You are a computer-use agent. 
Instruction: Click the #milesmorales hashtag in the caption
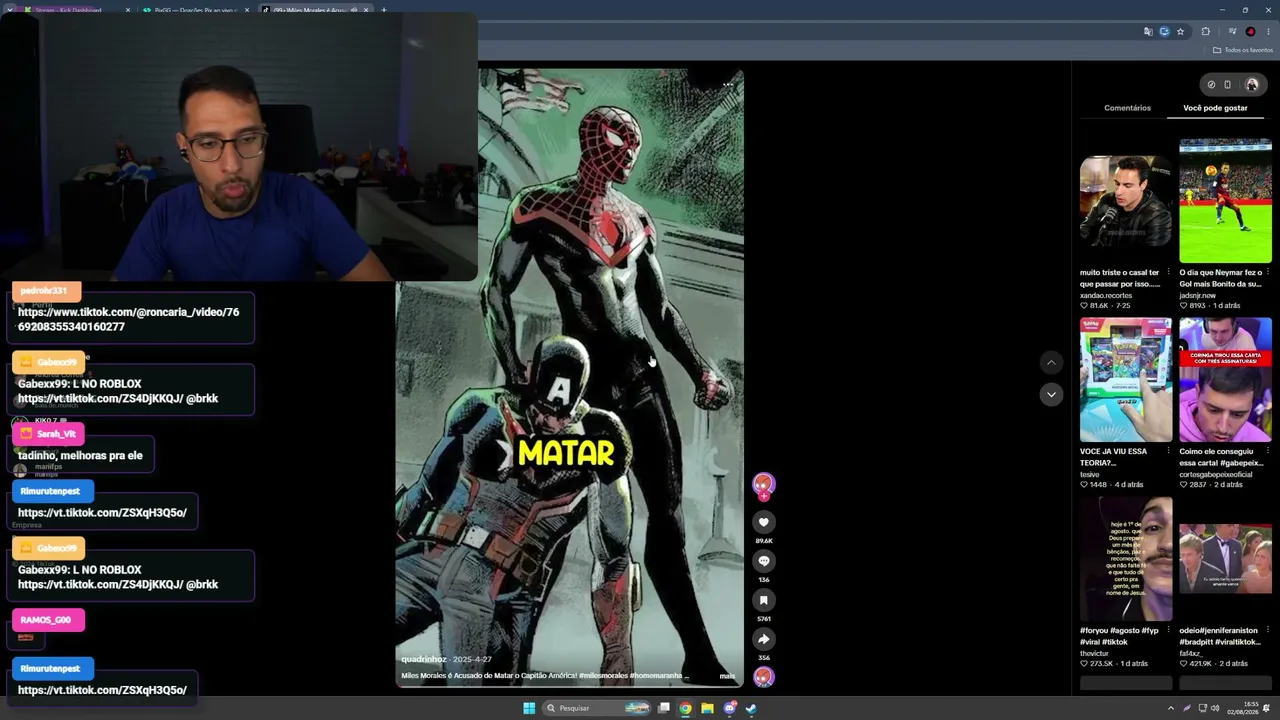pos(606,676)
